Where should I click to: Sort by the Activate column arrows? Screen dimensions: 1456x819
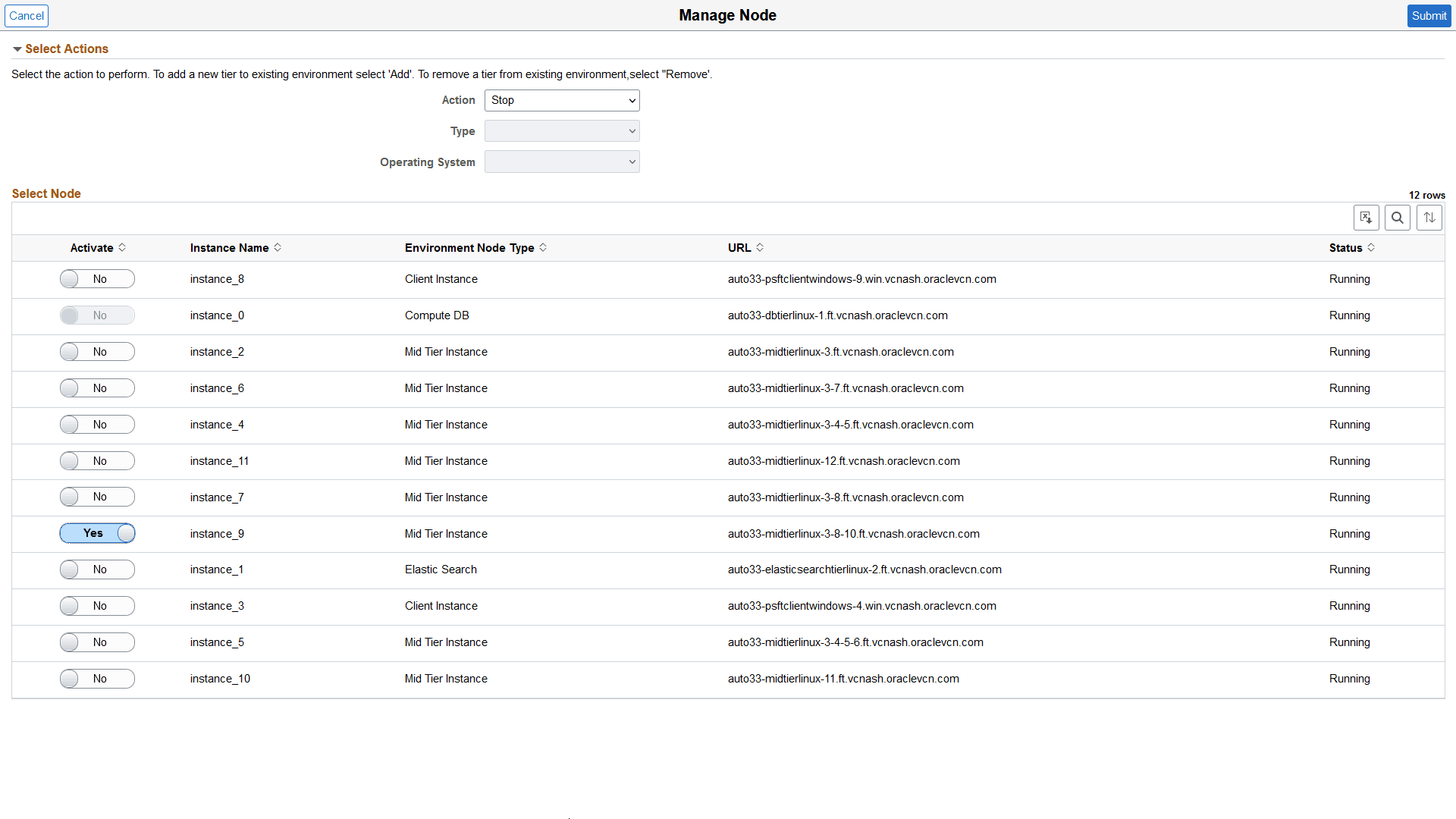(x=122, y=248)
